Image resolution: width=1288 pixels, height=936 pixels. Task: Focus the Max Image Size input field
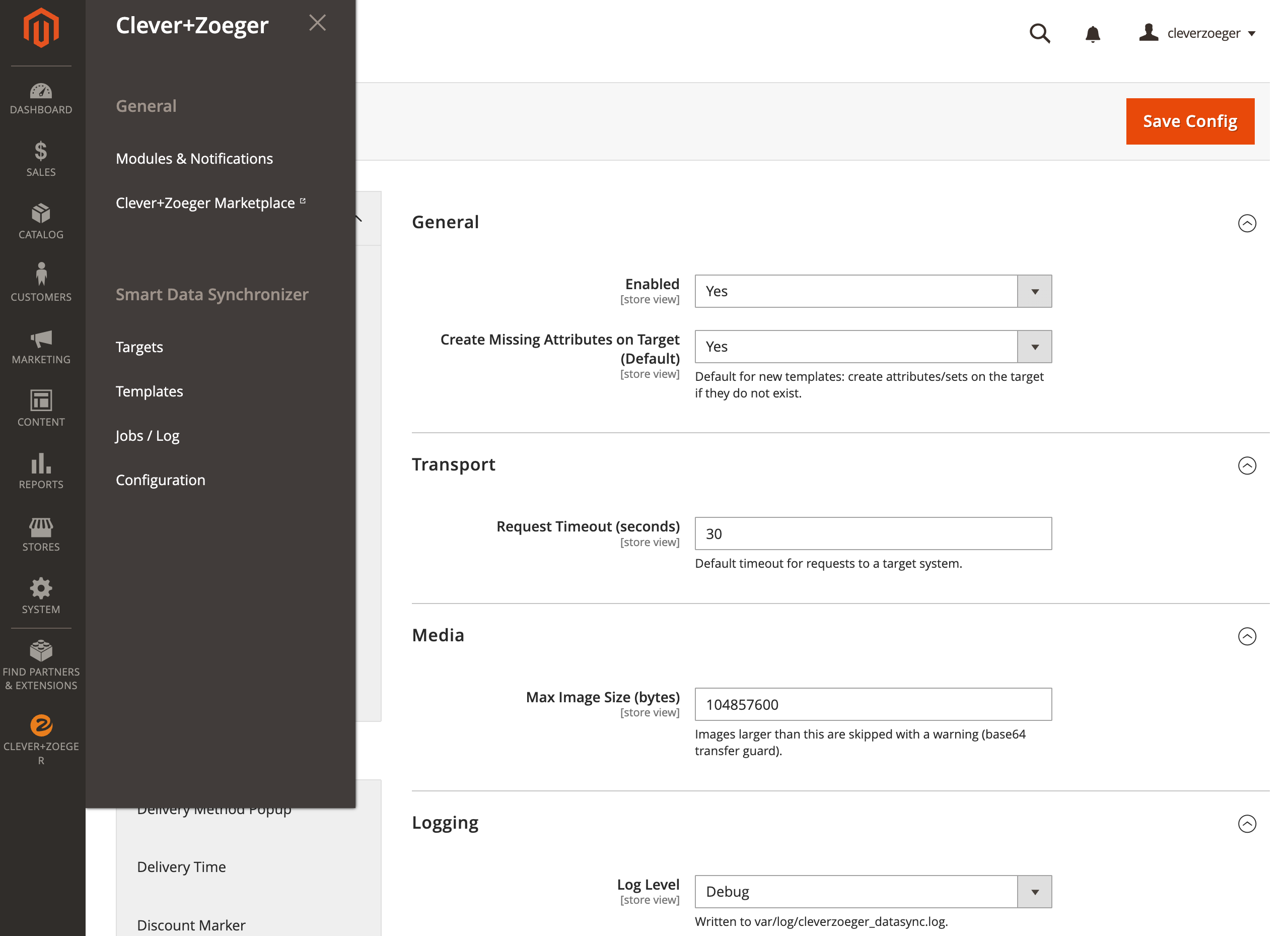(x=873, y=704)
